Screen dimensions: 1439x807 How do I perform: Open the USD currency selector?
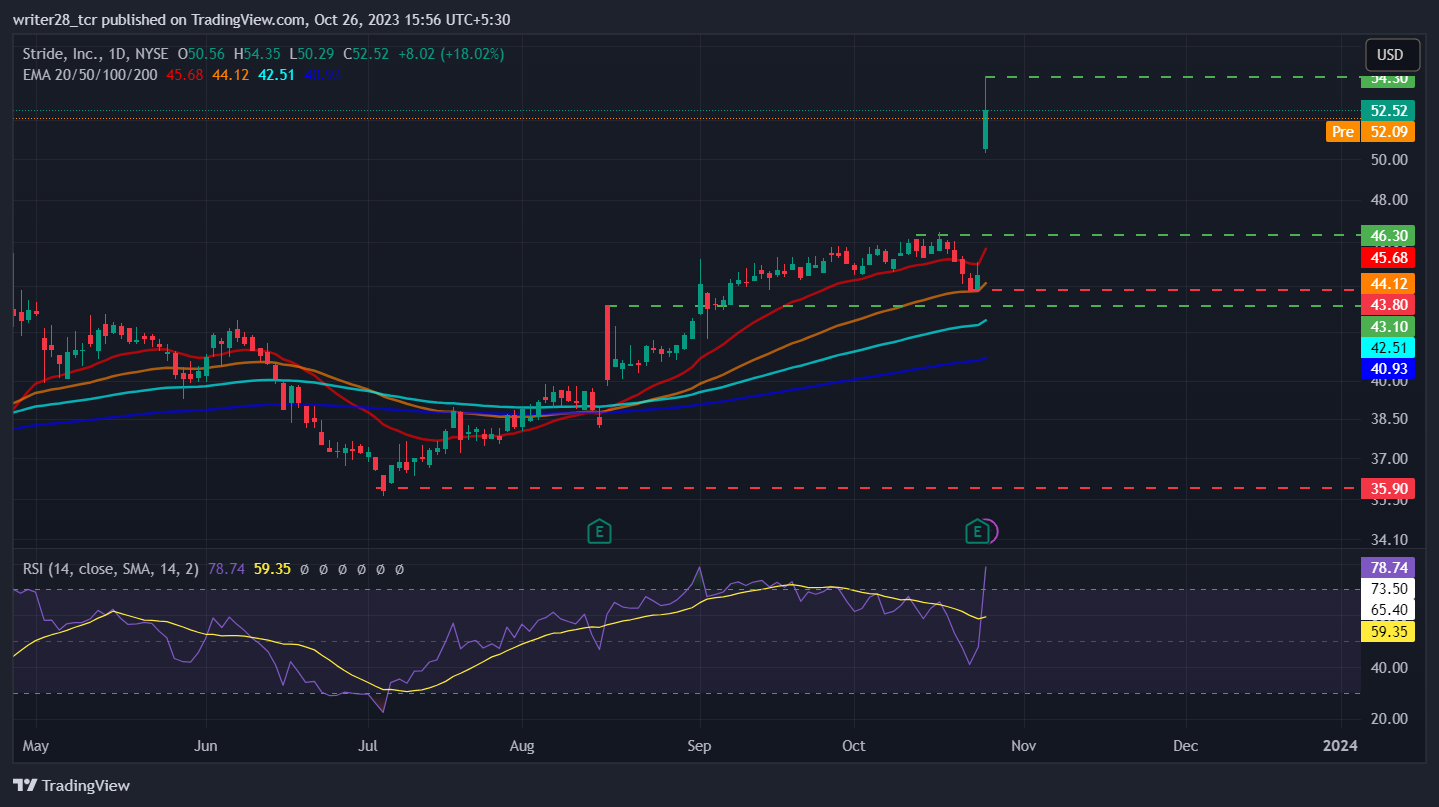pos(1390,55)
